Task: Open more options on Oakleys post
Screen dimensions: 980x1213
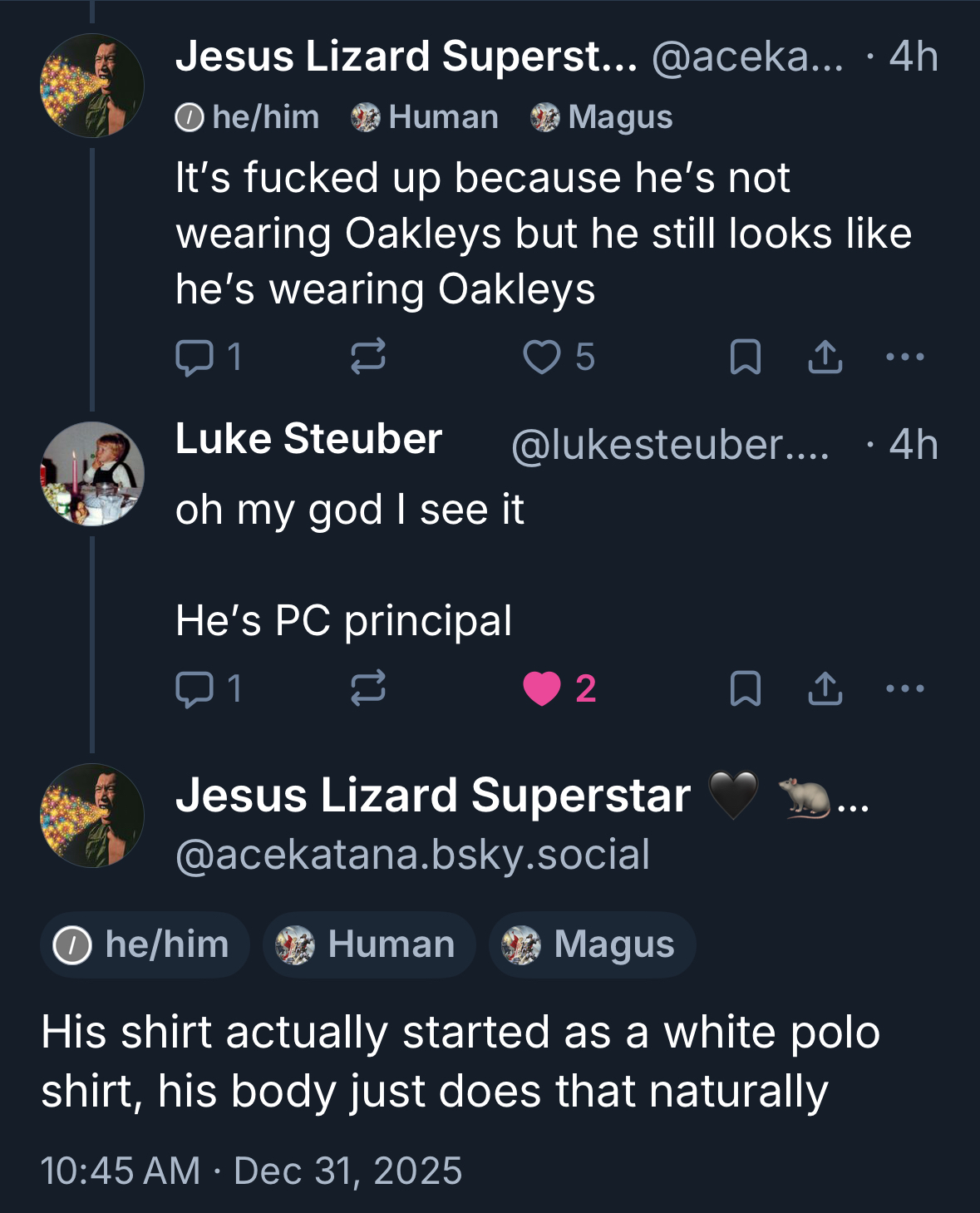Action: 905,357
